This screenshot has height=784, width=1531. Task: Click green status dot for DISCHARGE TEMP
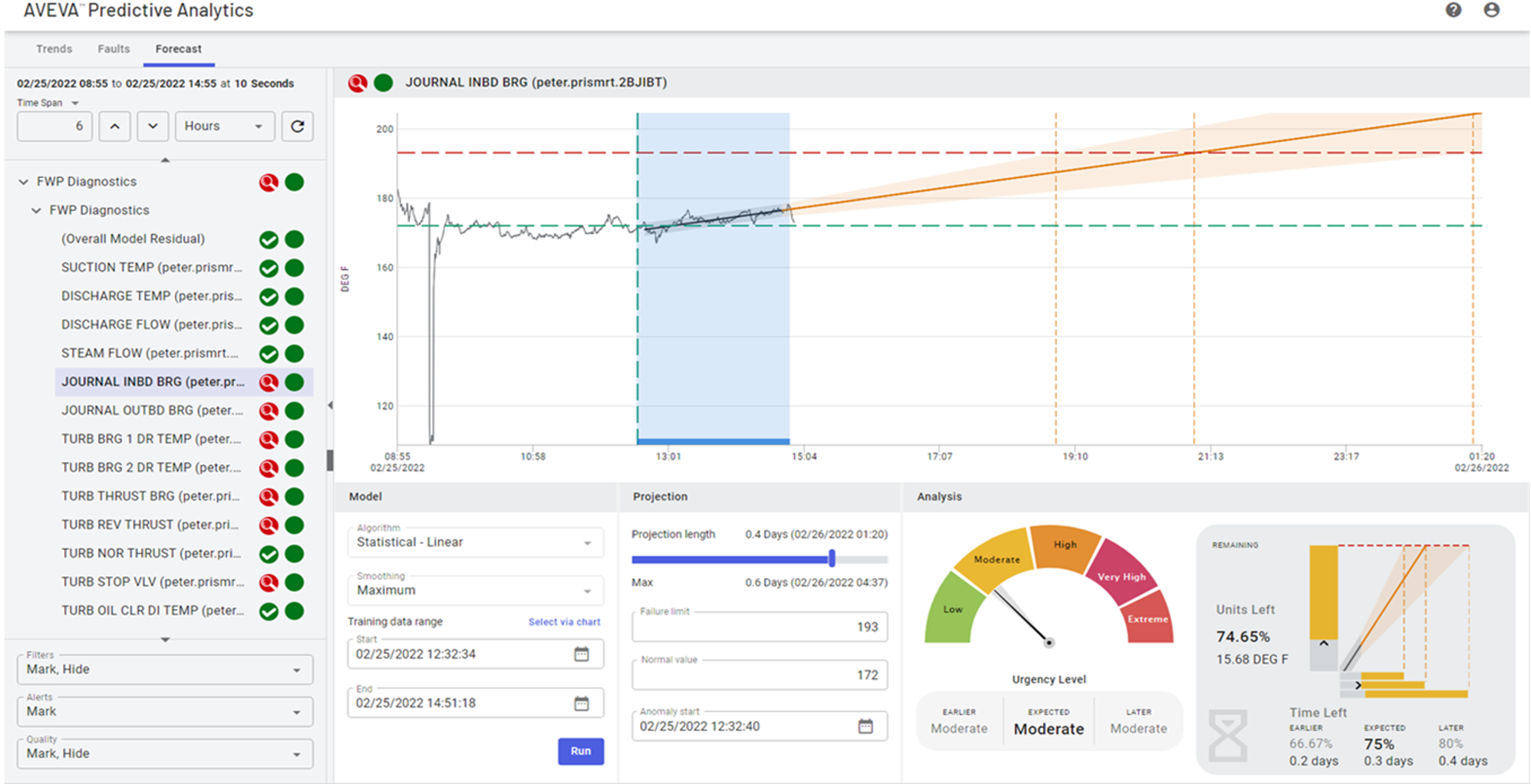pyautogui.click(x=294, y=296)
